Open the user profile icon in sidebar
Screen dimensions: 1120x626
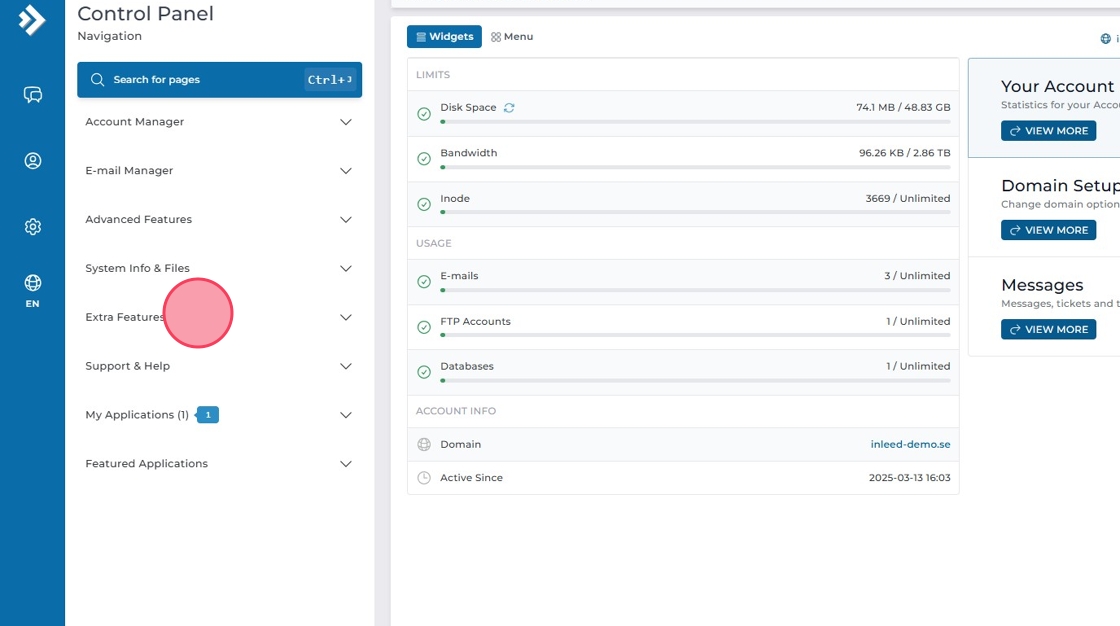pos(33,161)
